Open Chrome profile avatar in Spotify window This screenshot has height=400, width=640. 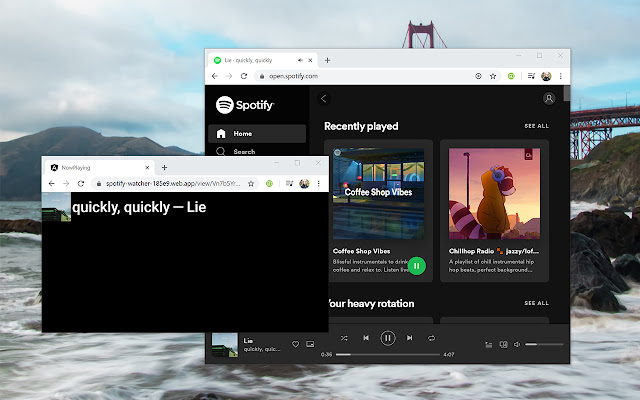click(546, 76)
